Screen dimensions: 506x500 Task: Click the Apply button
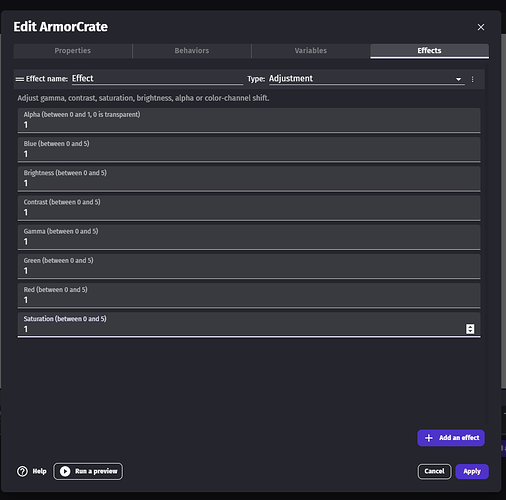point(472,471)
